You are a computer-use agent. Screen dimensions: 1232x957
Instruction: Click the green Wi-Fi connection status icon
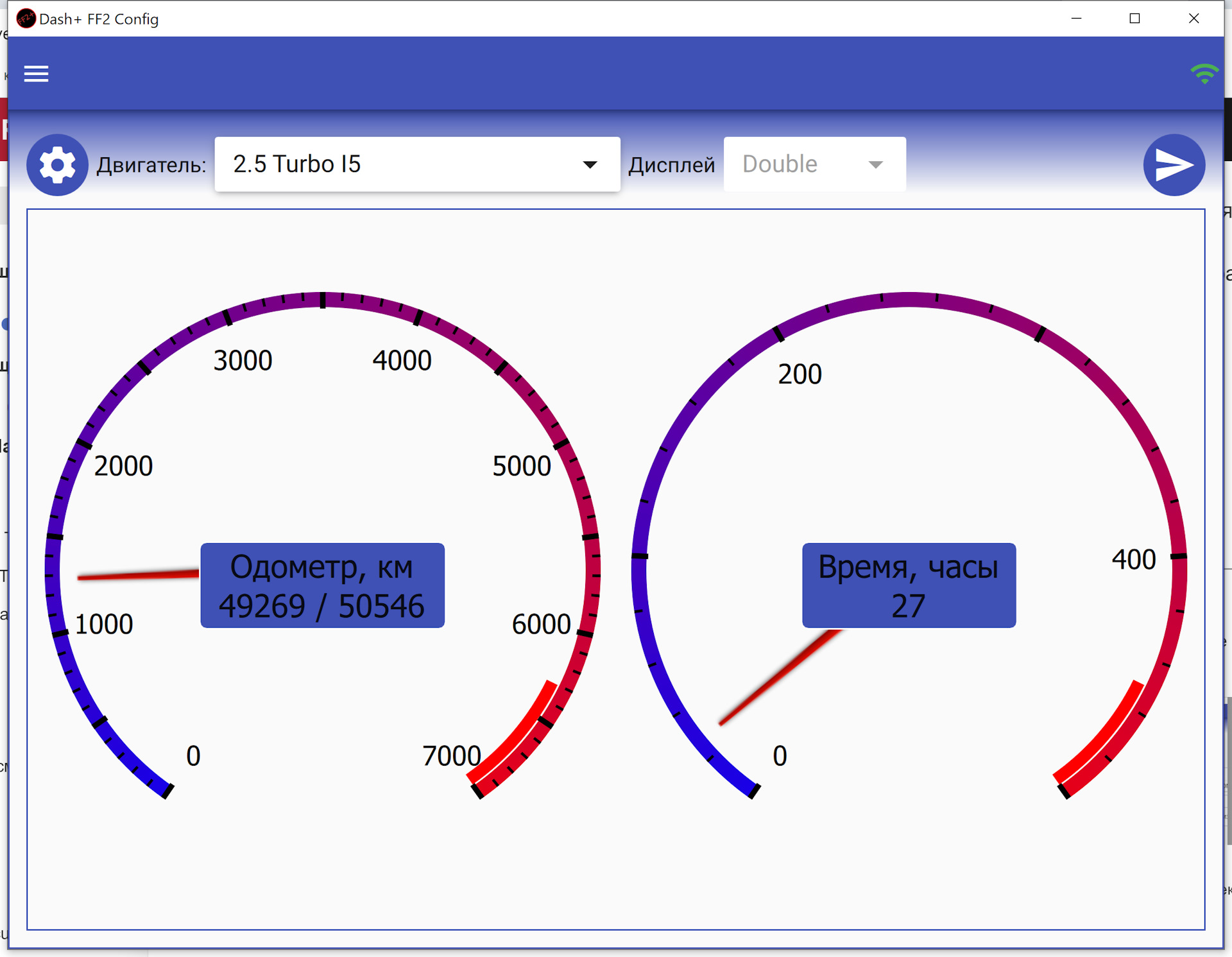coord(1204,74)
